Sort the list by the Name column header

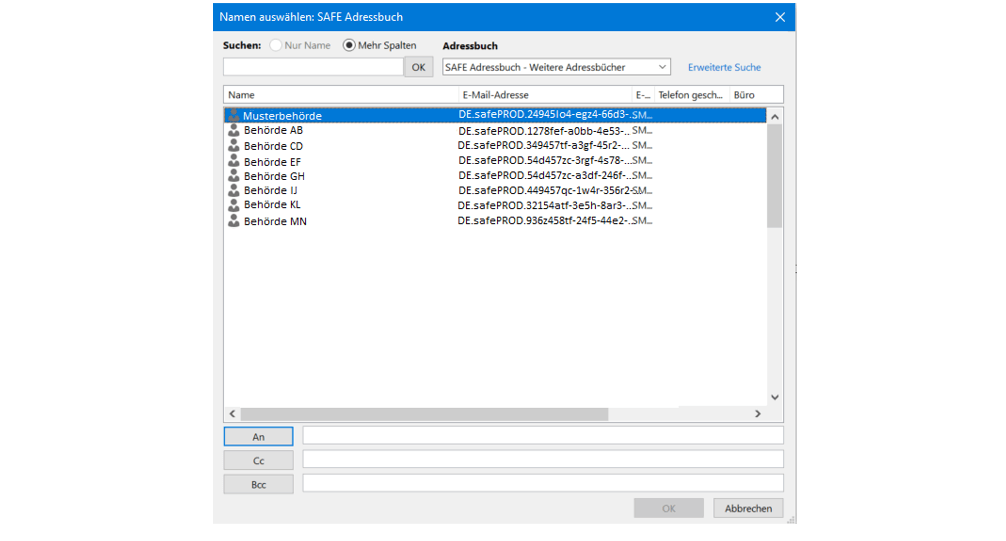[340, 95]
